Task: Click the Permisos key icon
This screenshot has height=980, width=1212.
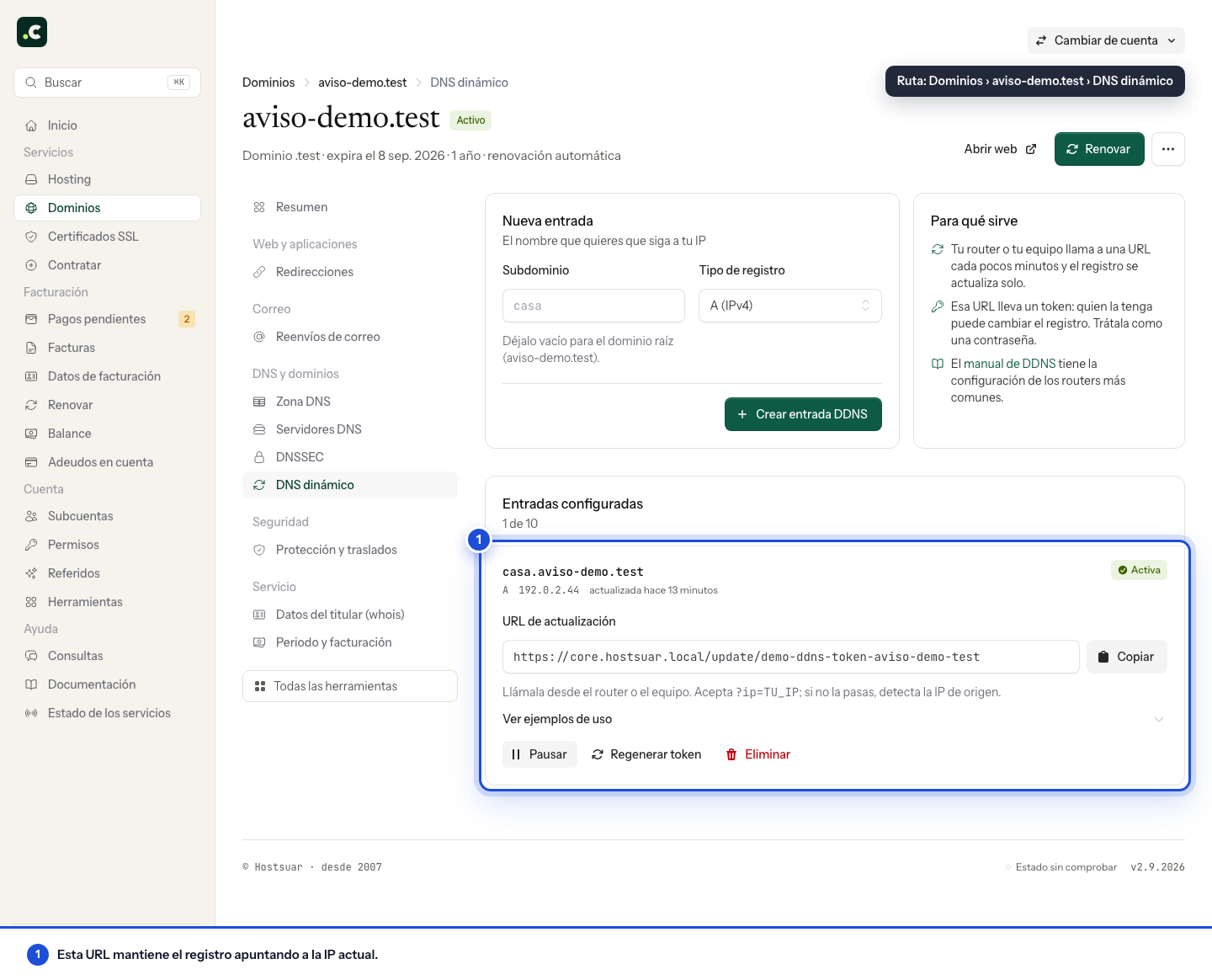Action: click(x=31, y=545)
